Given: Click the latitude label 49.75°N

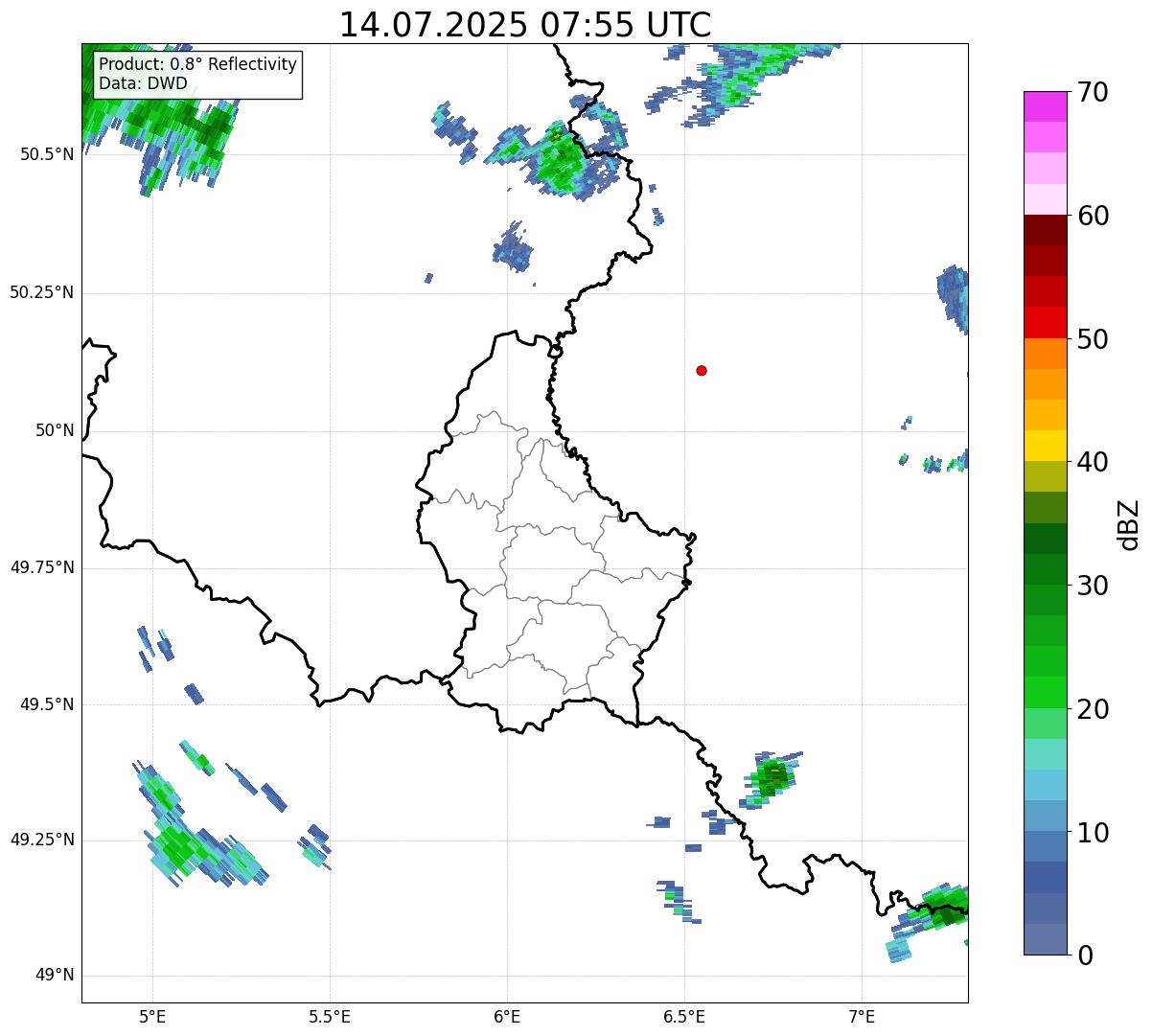Looking at the screenshot, I should [41, 567].
